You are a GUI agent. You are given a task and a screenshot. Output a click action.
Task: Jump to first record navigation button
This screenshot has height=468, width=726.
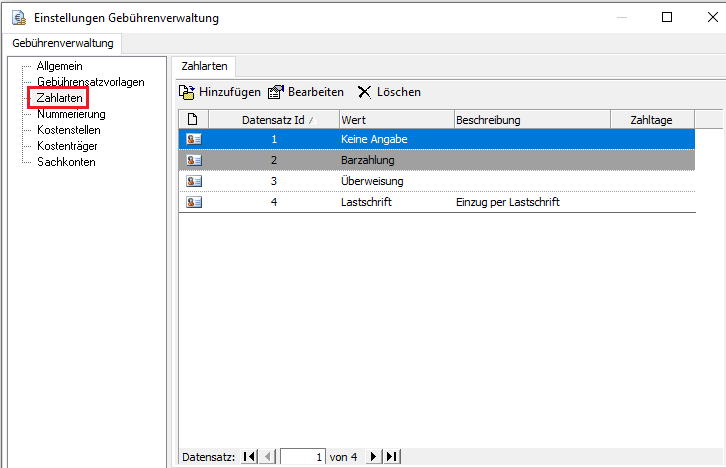[x=249, y=457]
